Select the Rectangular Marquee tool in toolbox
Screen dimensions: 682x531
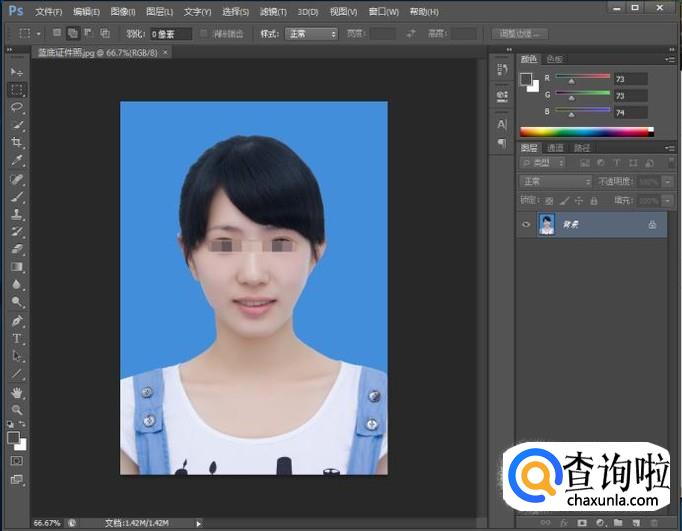click(x=17, y=90)
